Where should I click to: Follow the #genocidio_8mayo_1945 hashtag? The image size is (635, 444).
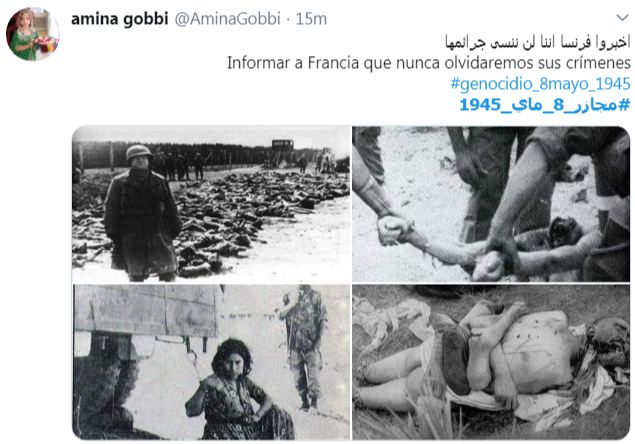pyautogui.click(x=540, y=84)
